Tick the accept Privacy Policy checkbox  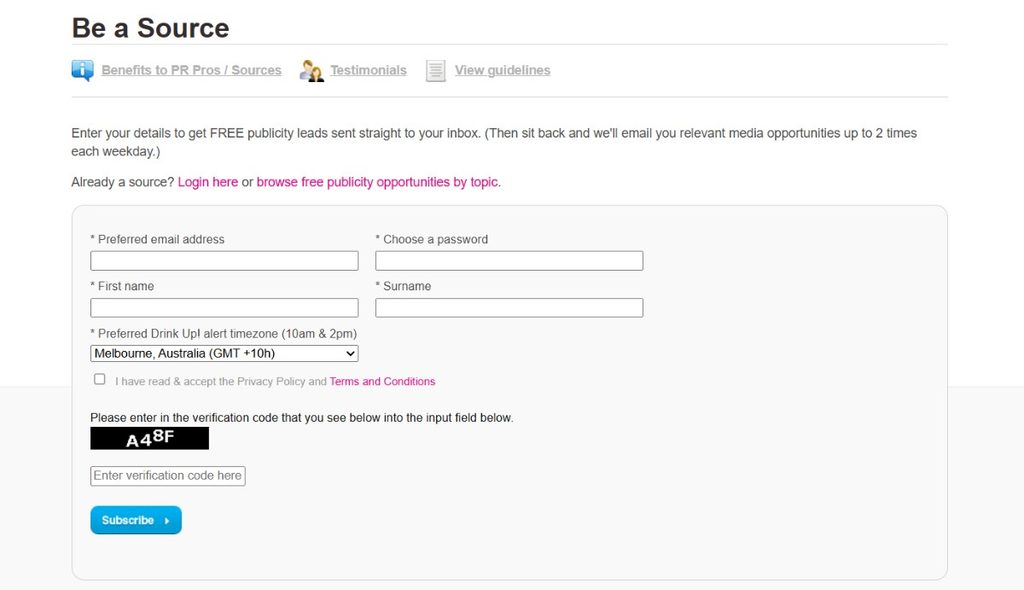click(x=99, y=379)
